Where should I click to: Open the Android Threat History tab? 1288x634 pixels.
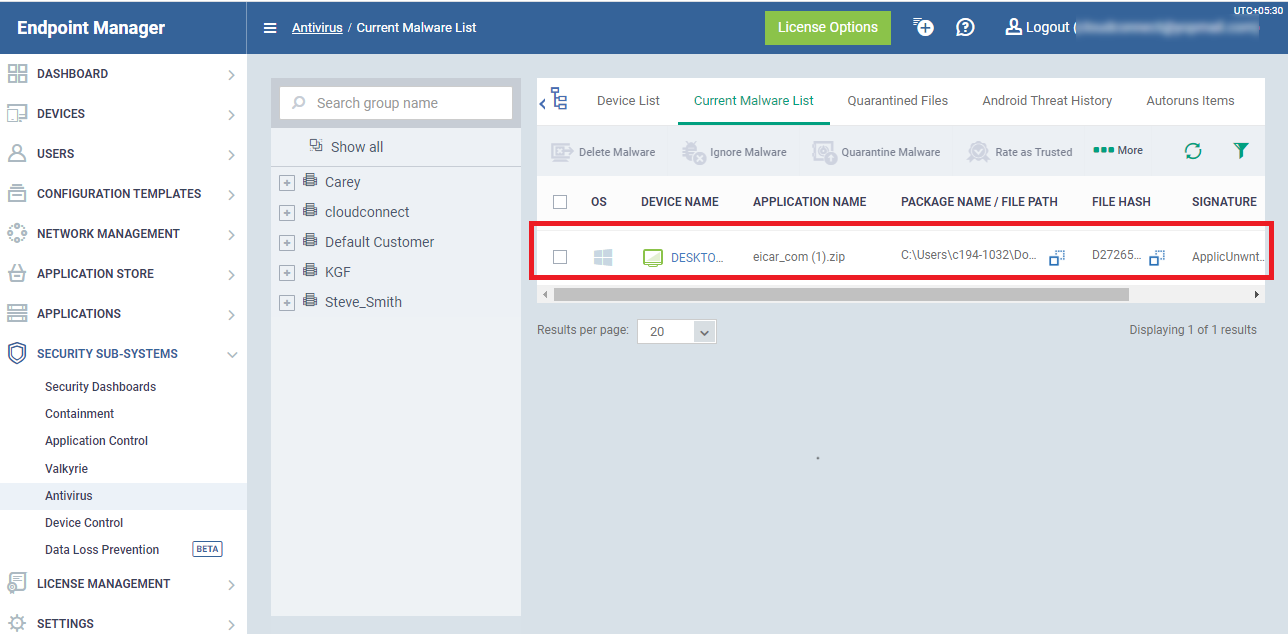click(1047, 101)
